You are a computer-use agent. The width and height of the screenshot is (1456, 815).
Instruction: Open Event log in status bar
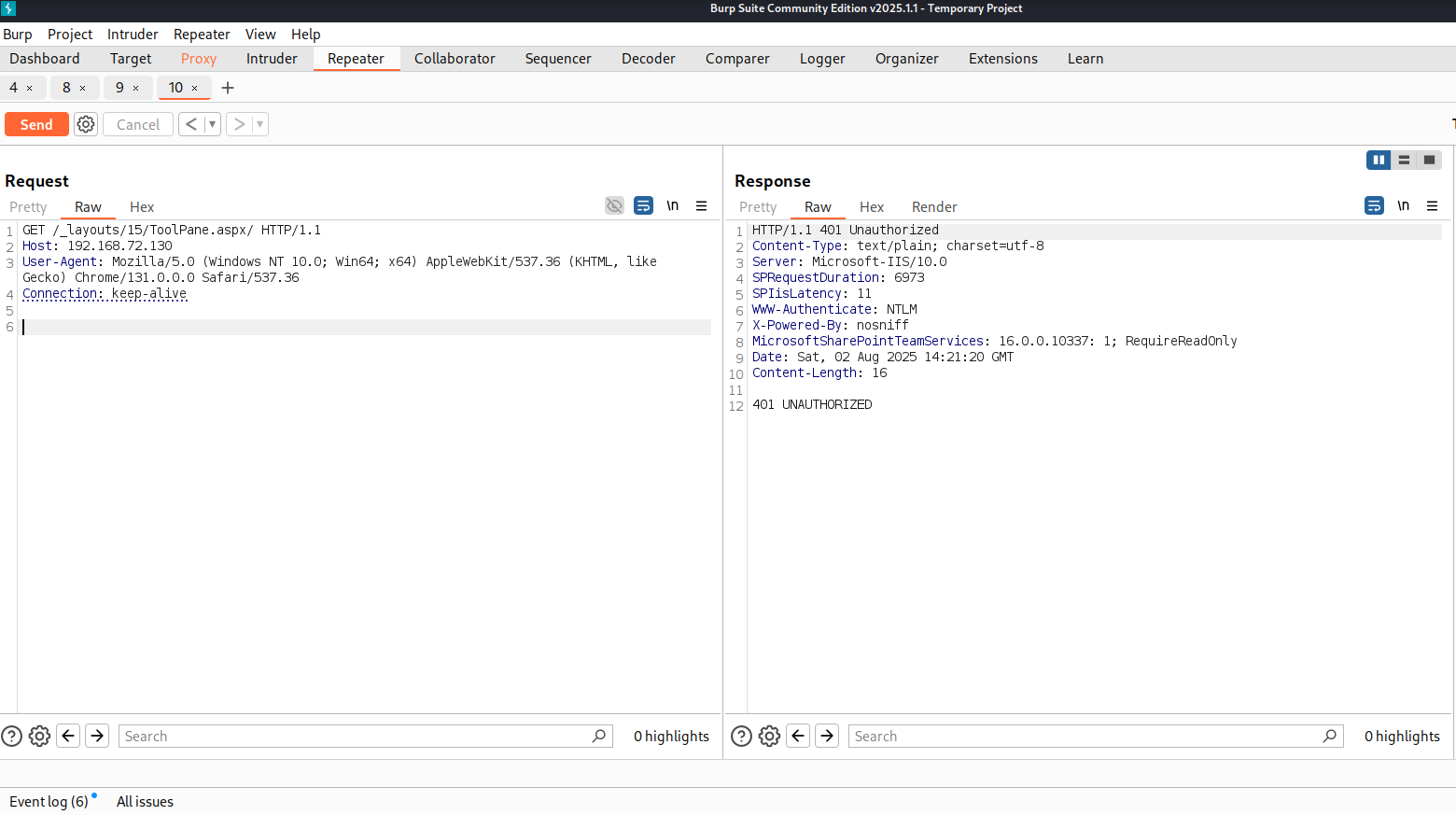49,801
